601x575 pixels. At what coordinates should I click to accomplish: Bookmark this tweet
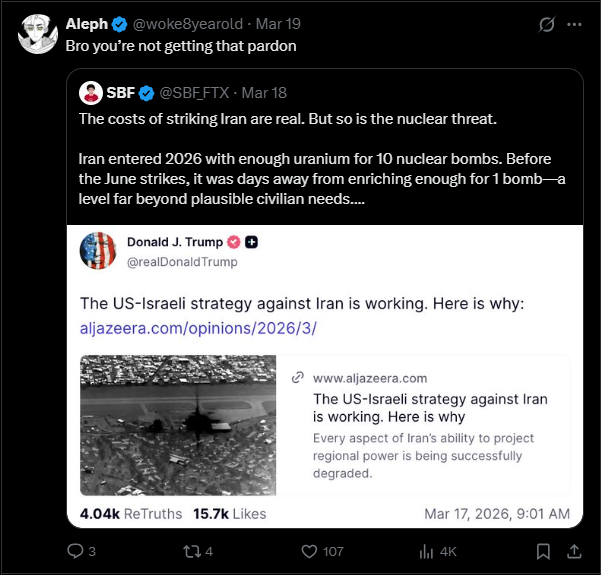pos(543,551)
